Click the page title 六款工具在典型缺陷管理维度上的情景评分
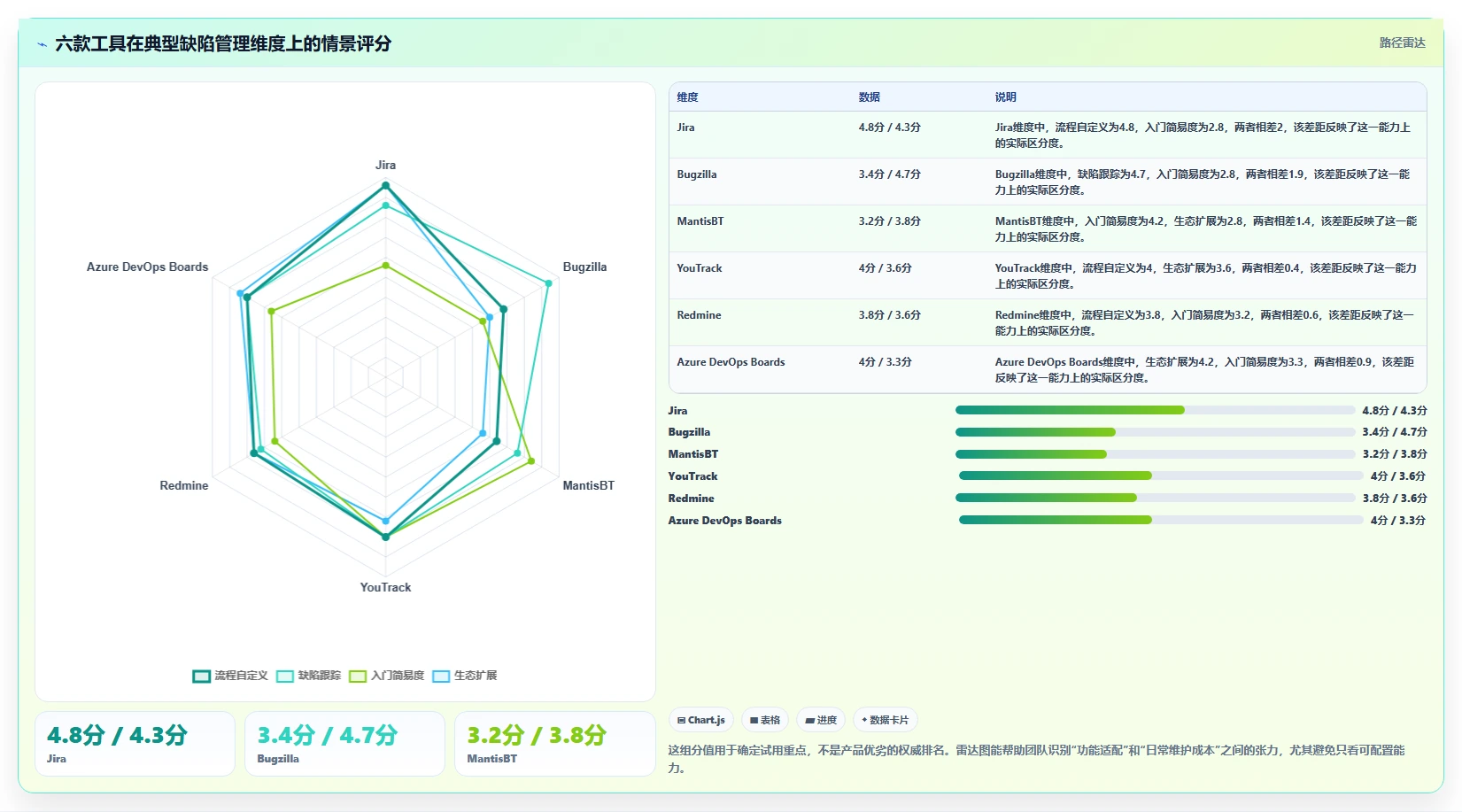The image size is (1462, 812). pyautogui.click(x=223, y=44)
